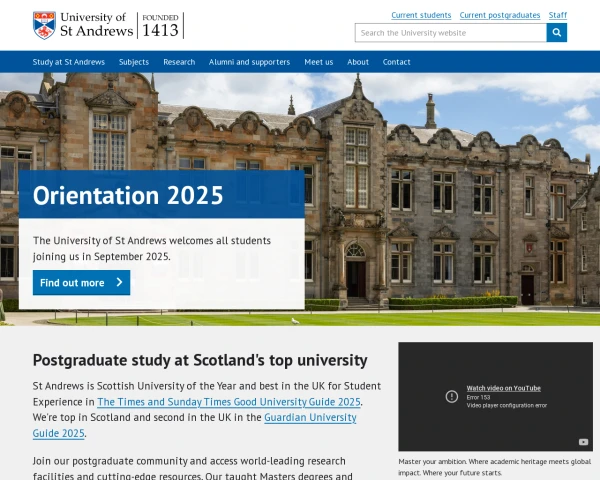This screenshot has width=600, height=480.
Task: Click the University of St Andrews logo
Action: pos(109,25)
